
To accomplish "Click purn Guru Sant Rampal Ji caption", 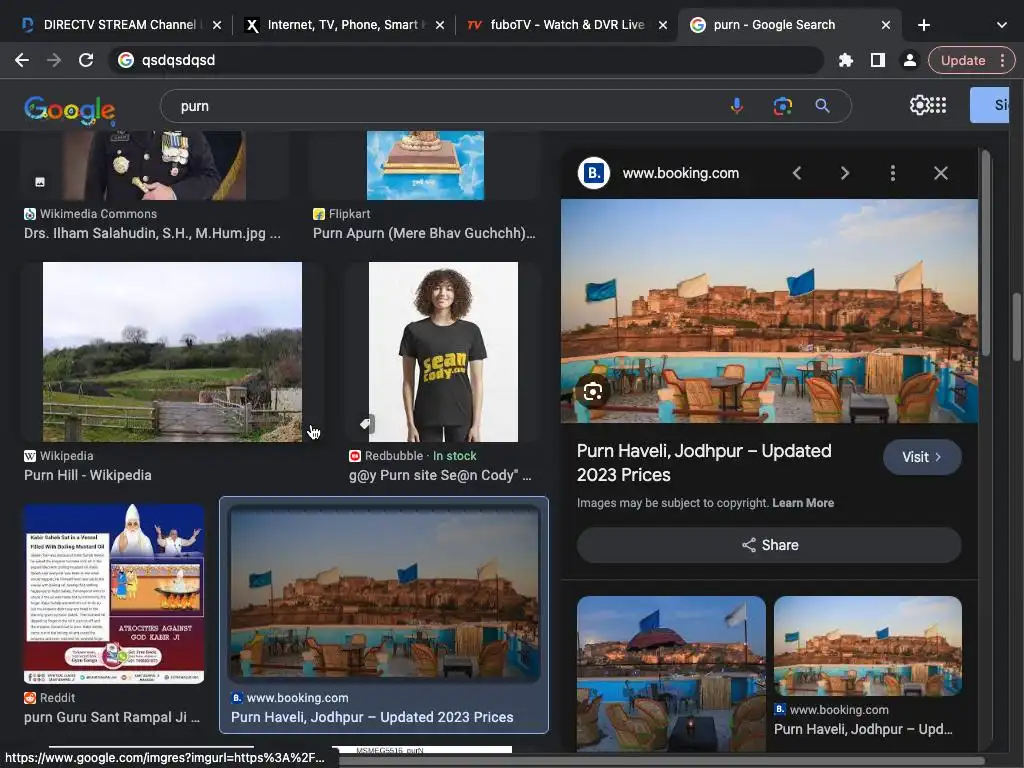I will coord(112,717).
